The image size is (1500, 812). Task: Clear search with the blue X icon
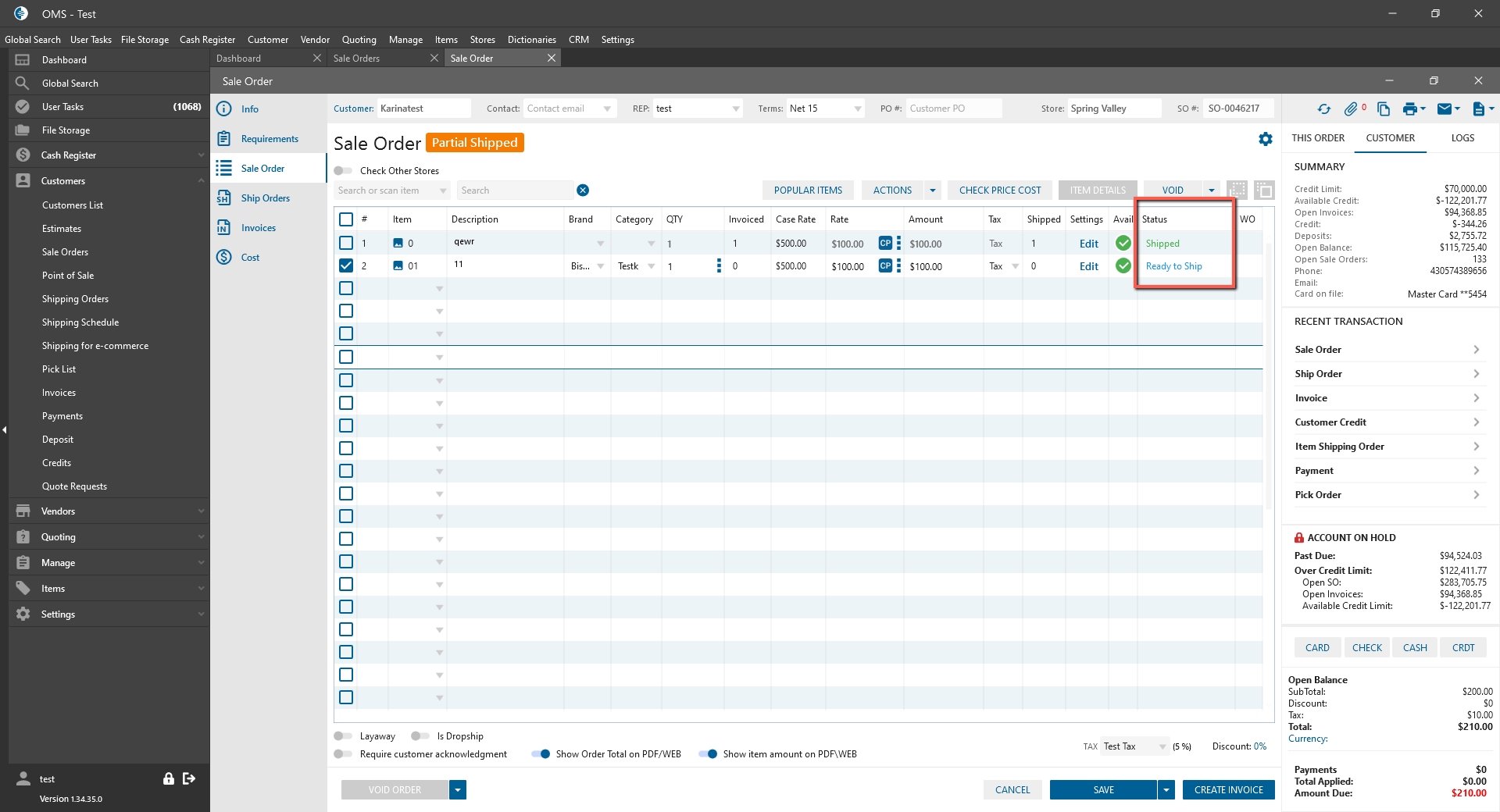coord(583,191)
